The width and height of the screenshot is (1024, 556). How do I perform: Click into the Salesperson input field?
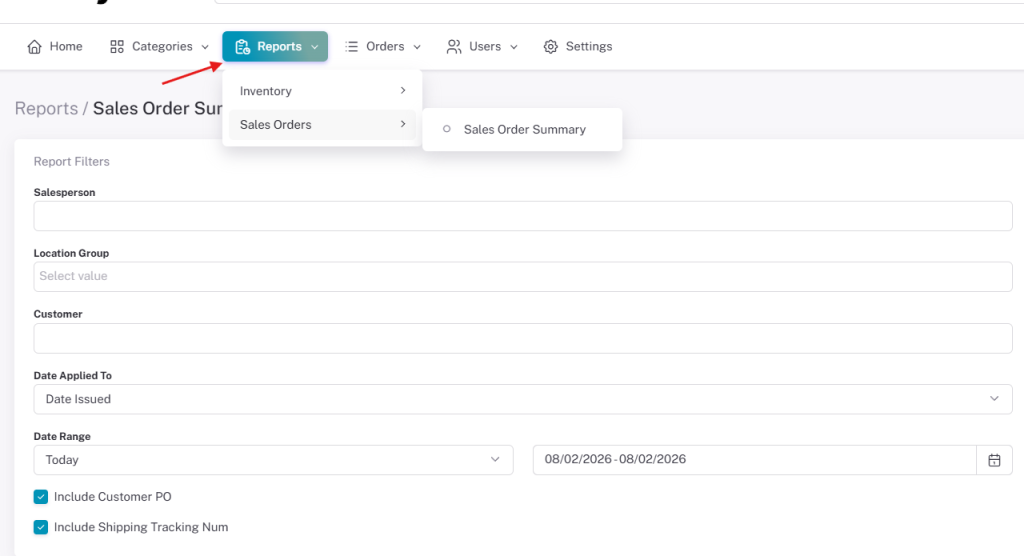click(x=522, y=216)
